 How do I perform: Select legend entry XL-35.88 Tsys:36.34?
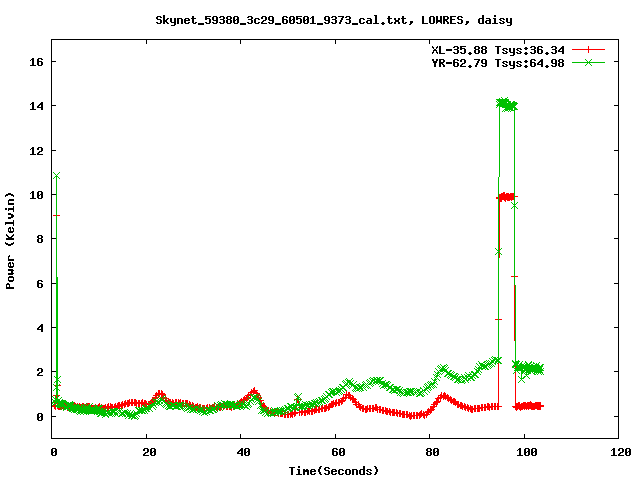(x=498, y=50)
